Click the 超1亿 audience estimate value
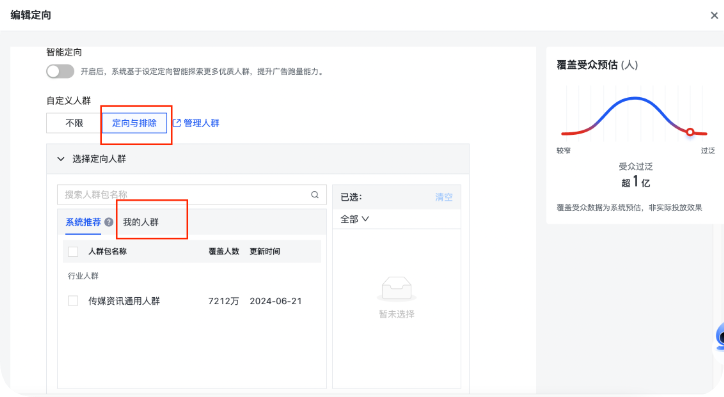Viewport: 724px width, 397px height. point(636,182)
